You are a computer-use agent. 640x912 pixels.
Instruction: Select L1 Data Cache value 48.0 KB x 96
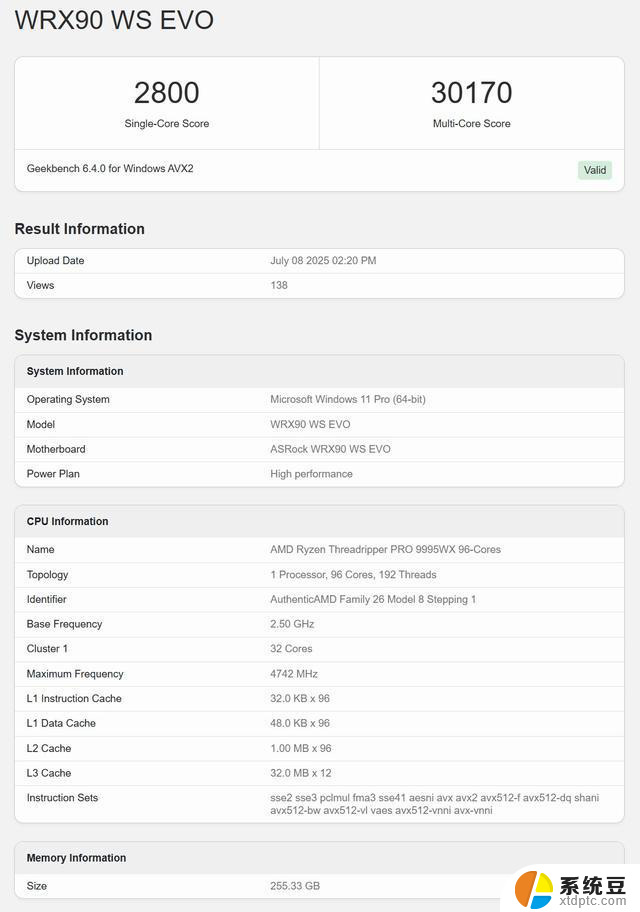300,723
